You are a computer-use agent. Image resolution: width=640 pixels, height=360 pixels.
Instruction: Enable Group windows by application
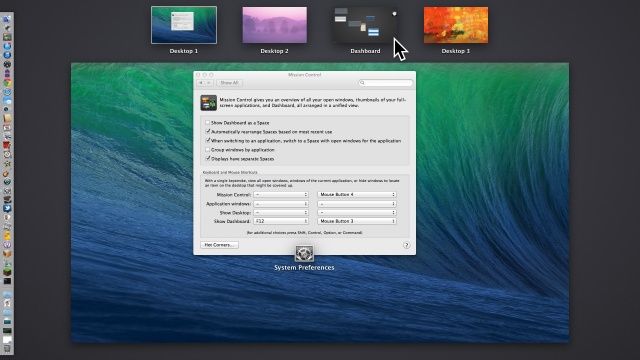[x=208, y=150]
